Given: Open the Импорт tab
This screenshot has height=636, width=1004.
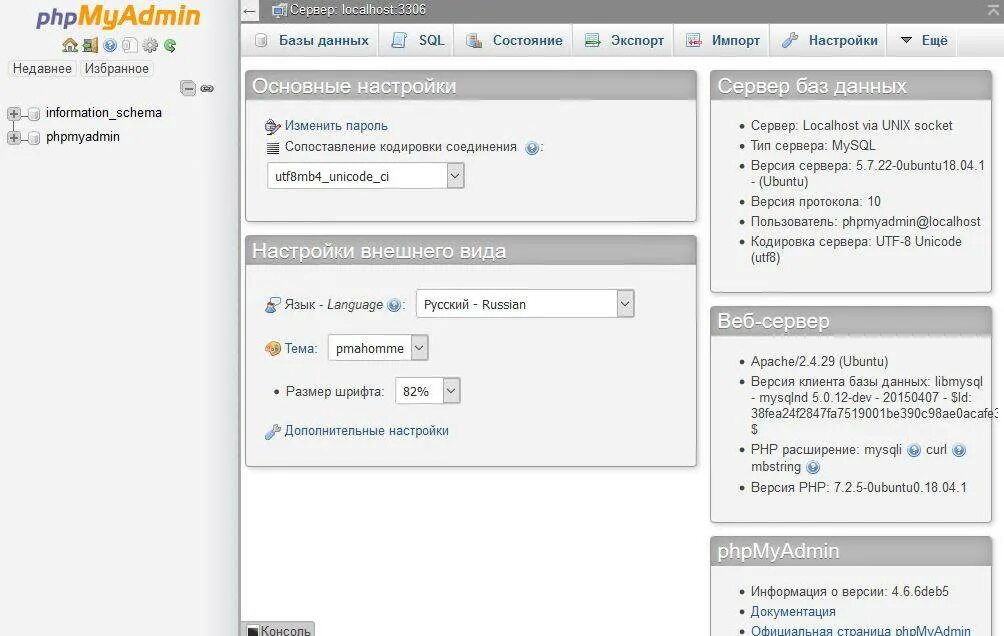Looking at the screenshot, I should [723, 40].
